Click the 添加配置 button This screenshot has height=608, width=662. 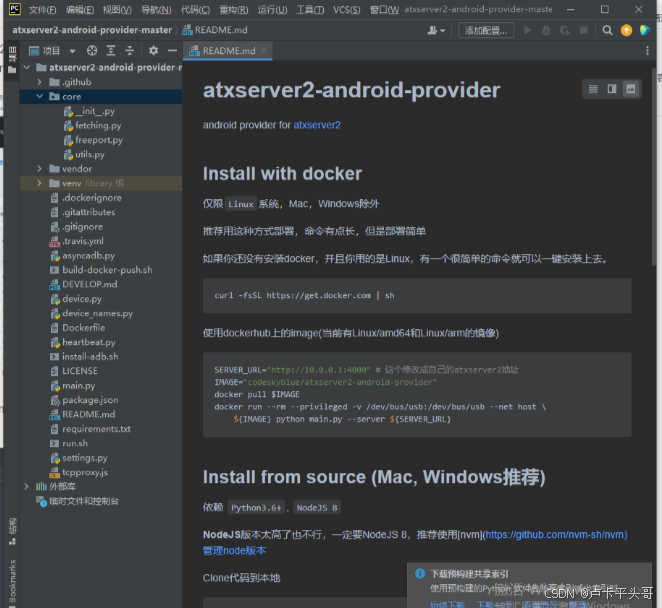tap(486, 30)
